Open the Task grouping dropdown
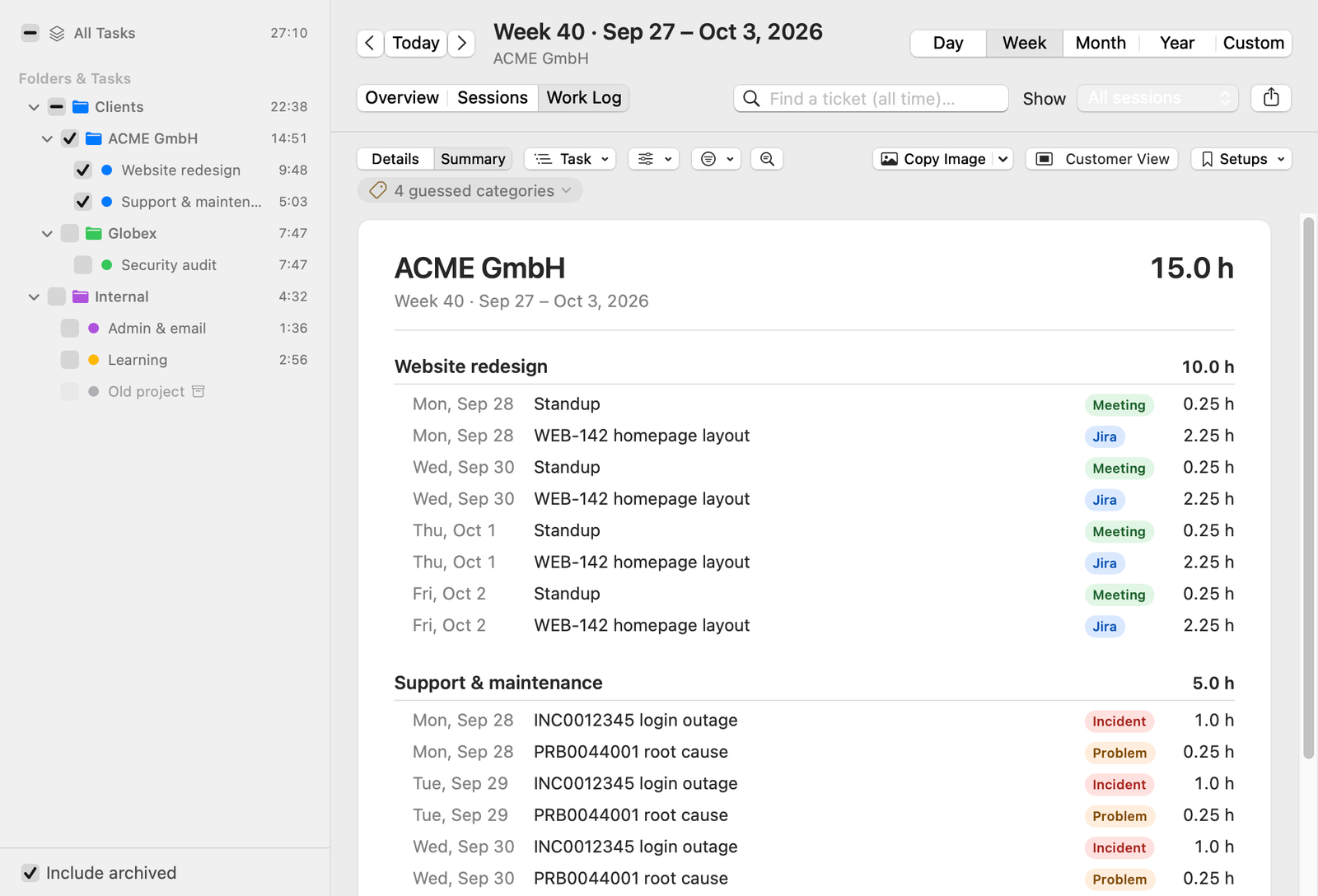Screen dimensions: 1318x896 tap(571, 159)
